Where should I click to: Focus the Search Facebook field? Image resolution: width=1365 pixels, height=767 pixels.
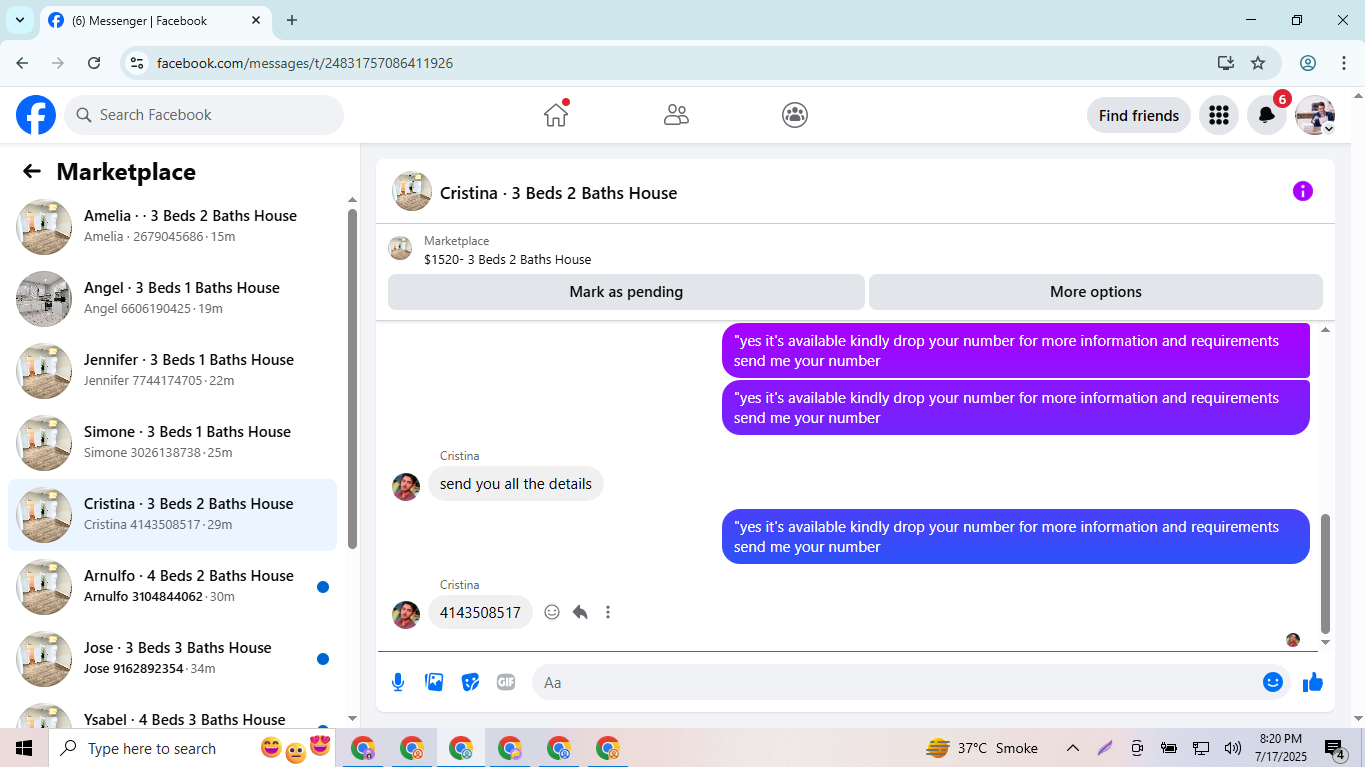204,115
